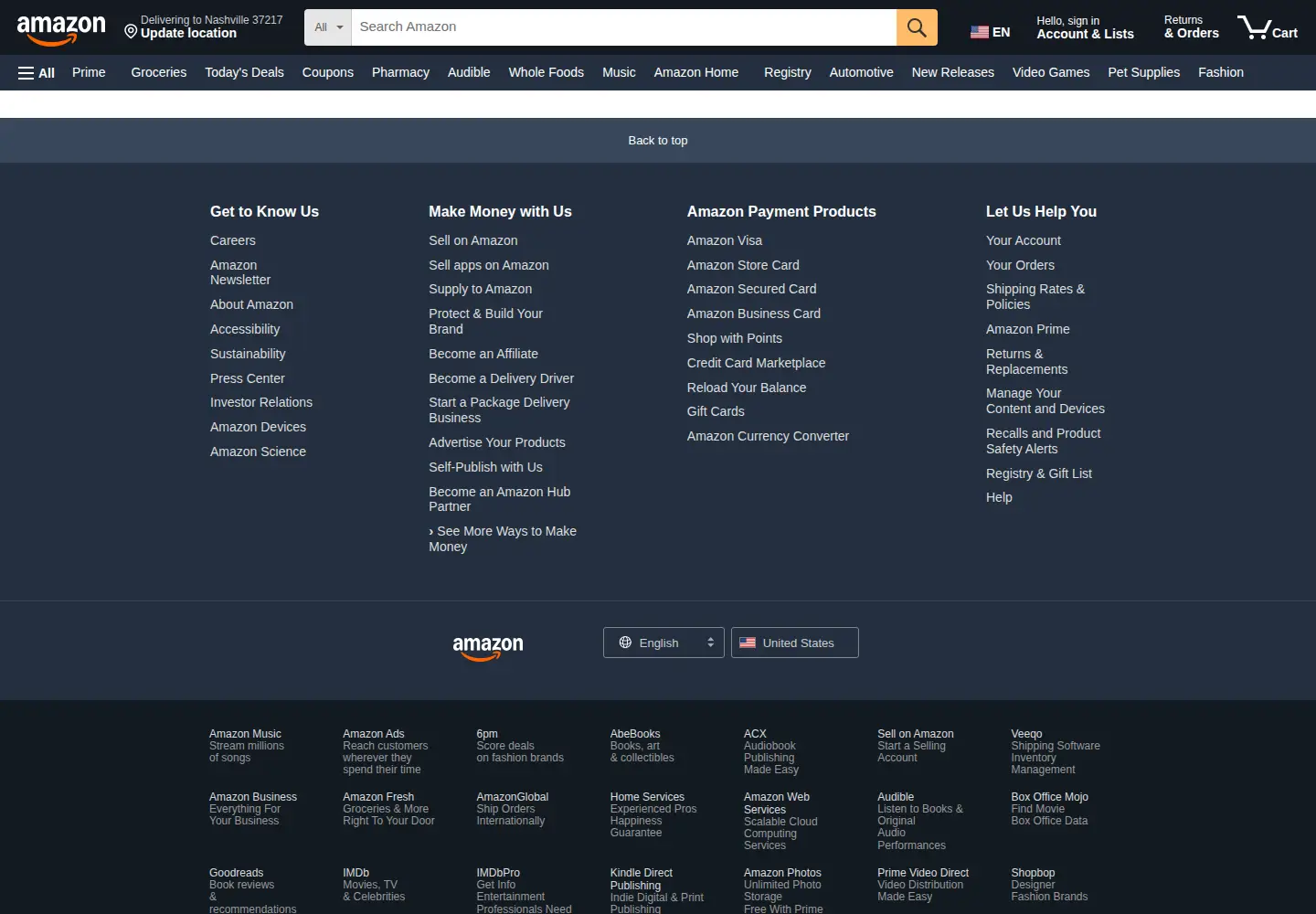Open Kindle Direct Publishing footer link

657,890
